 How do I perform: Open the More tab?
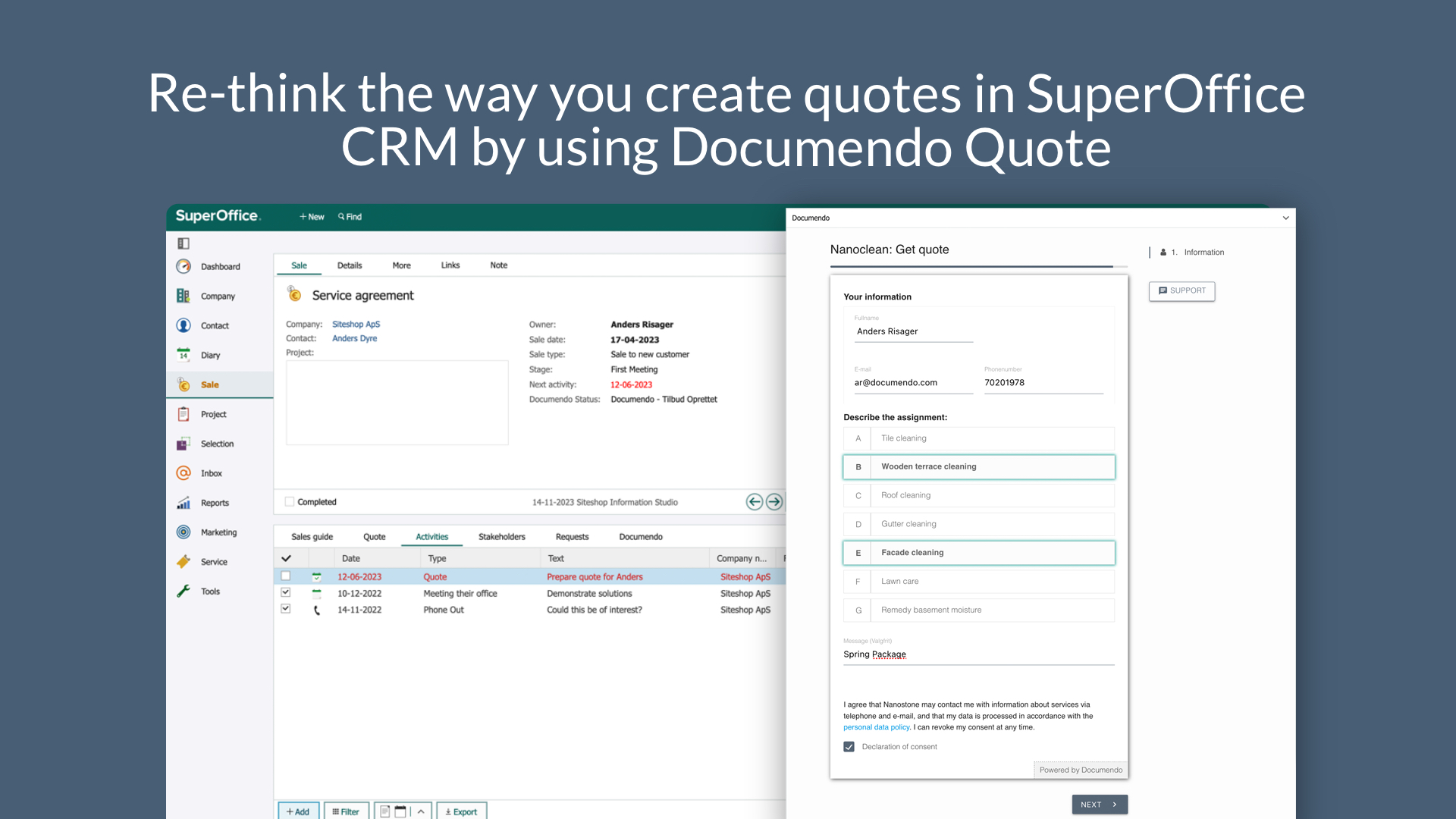click(401, 265)
